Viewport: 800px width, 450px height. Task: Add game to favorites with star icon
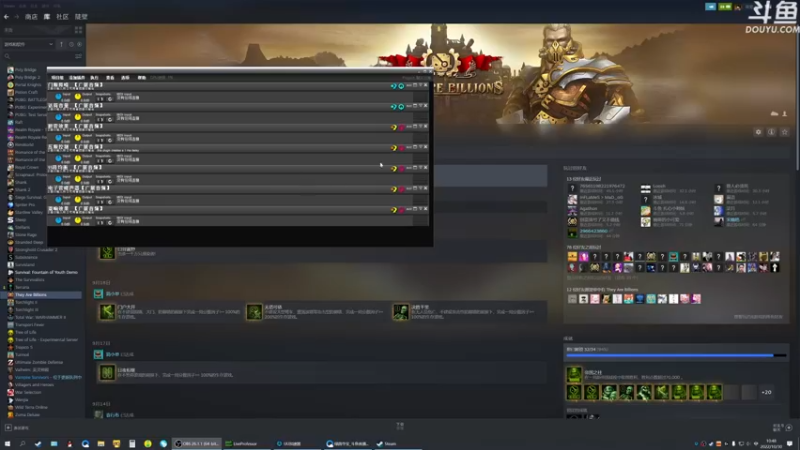click(x=785, y=132)
